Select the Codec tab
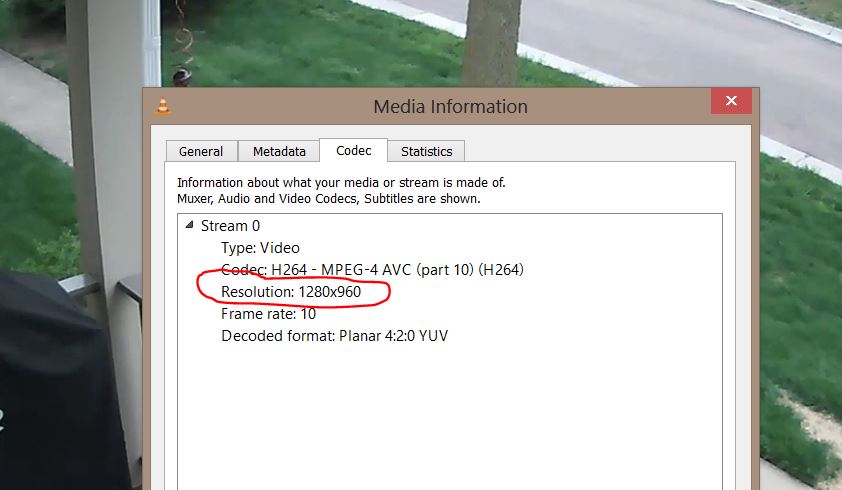This screenshot has height=490, width=842. coord(353,150)
